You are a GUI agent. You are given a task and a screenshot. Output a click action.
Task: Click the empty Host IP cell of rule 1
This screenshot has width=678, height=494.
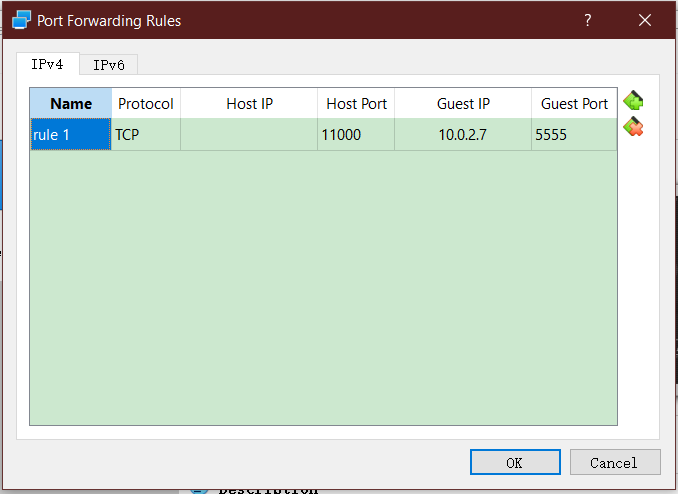[249, 135]
